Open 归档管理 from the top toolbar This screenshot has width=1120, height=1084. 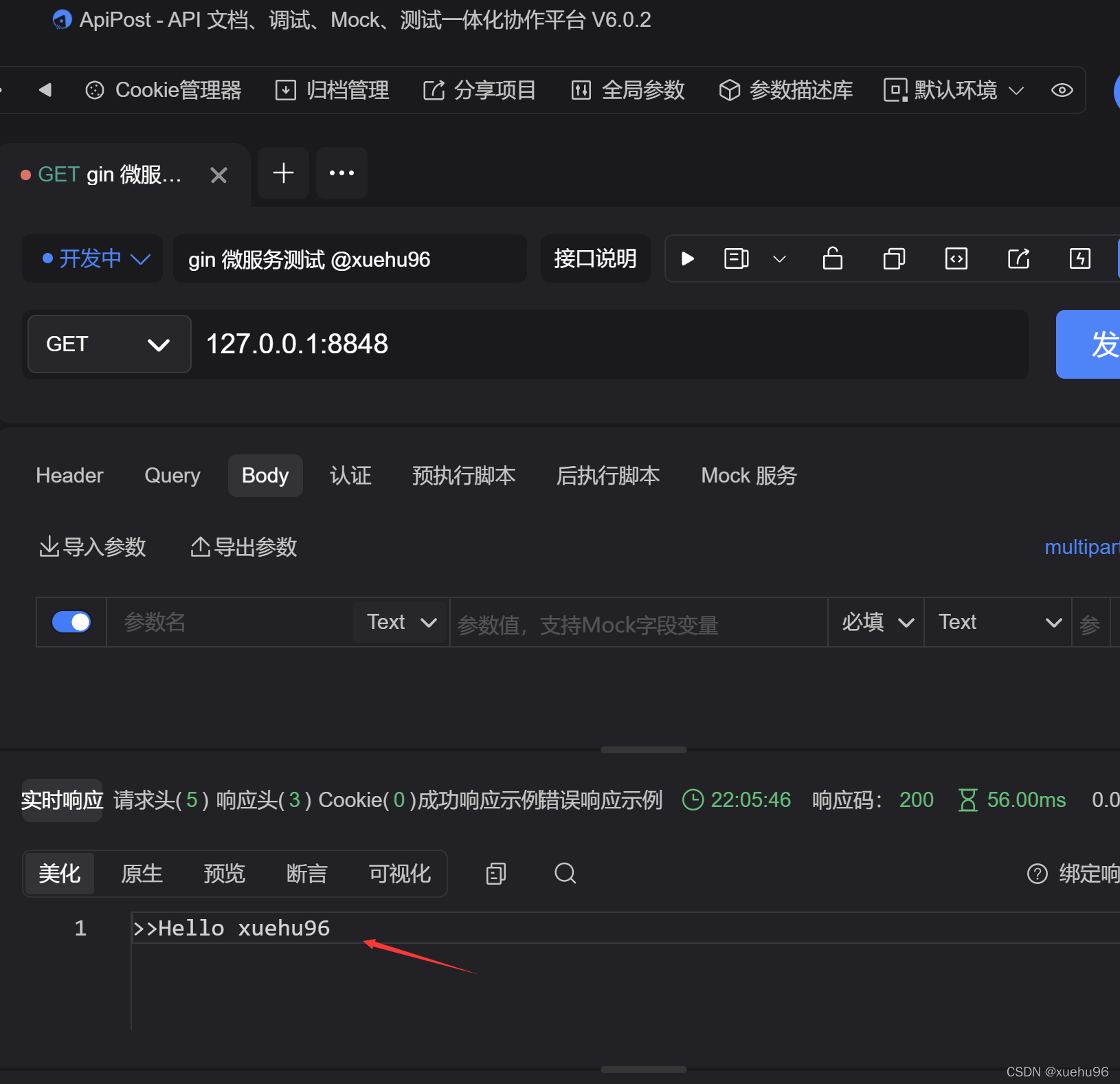click(332, 90)
